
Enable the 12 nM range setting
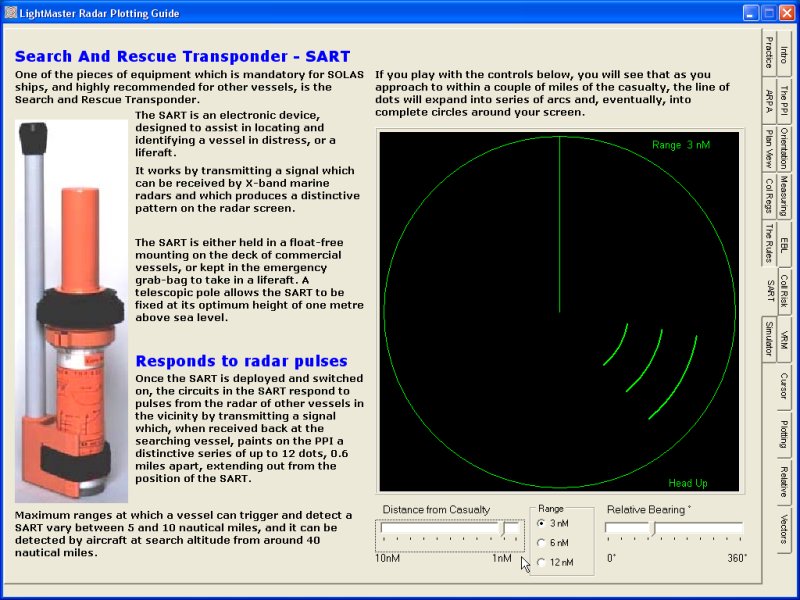542,563
